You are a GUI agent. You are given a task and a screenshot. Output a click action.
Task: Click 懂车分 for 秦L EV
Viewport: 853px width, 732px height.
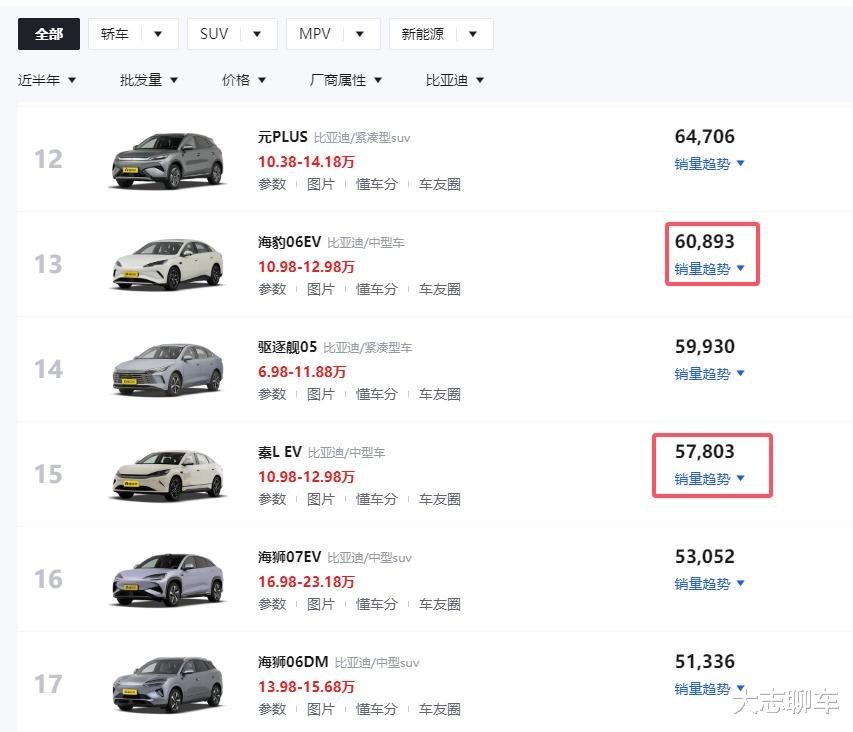coord(377,499)
